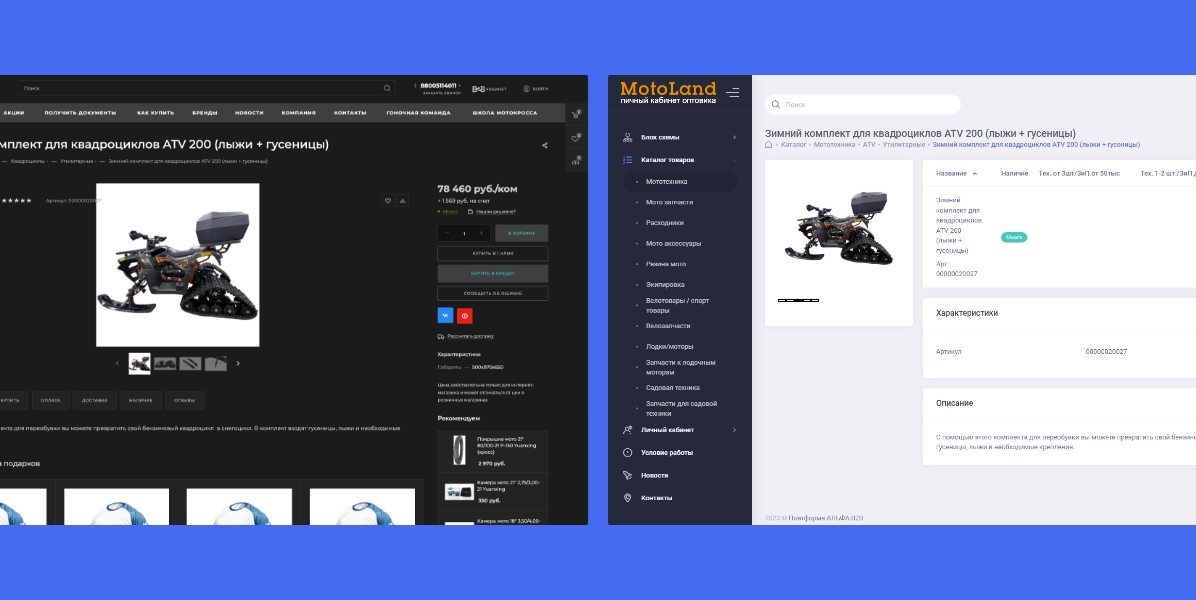Screen dimensions: 1196x600
Task: Open the Как купить menu item
Action: [x=156, y=113]
